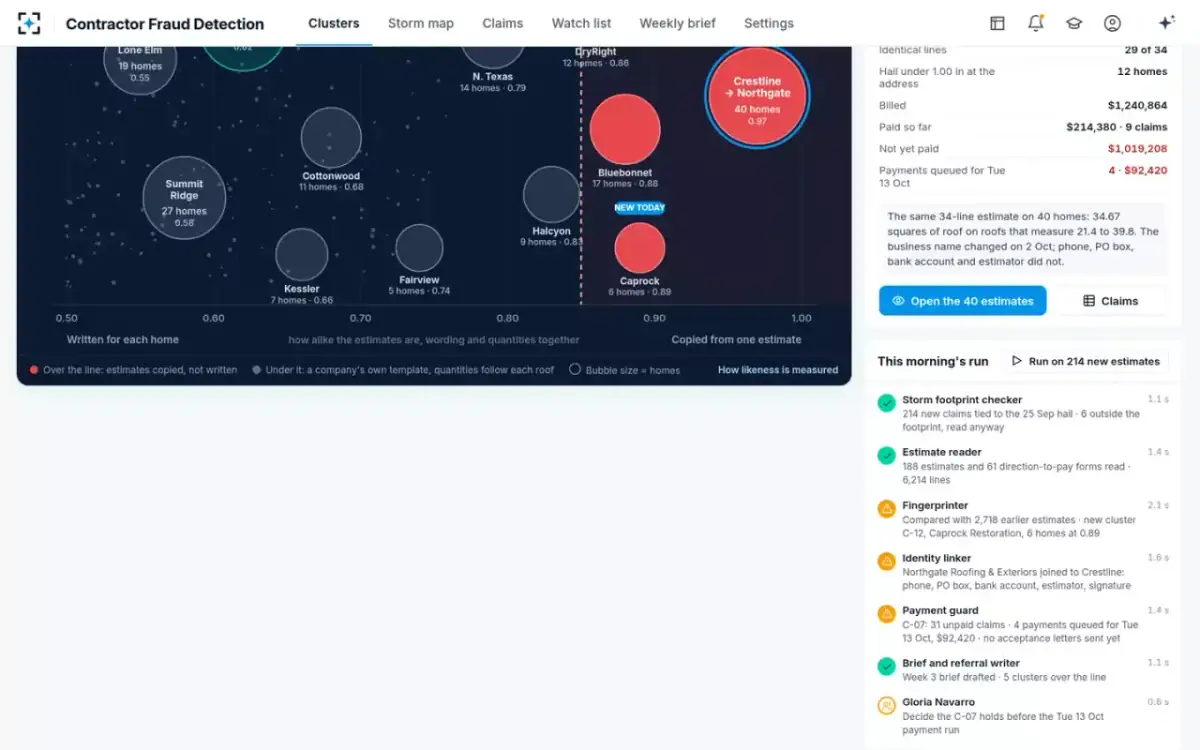Screen dimensions: 1200x750
Task: Select the Cottonwood cluster bubble
Action: point(331,138)
